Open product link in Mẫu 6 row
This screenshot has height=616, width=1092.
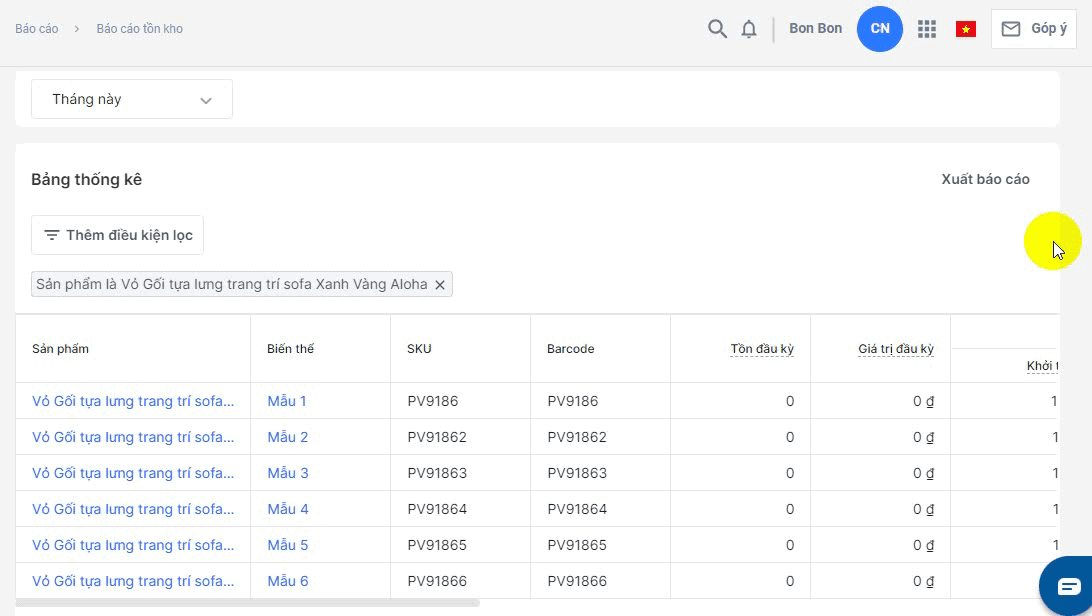pos(133,581)
